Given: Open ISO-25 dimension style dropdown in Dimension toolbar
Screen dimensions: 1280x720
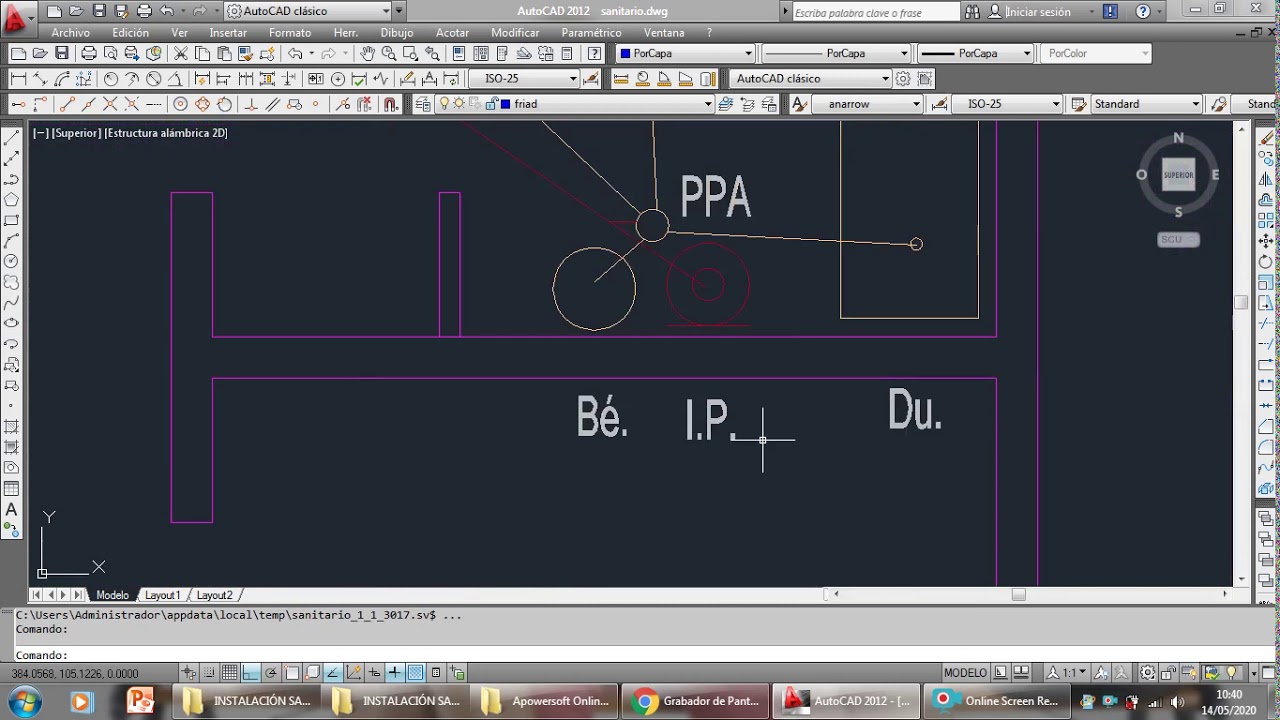Looking at the screenshot, I should tap(524, 78).
